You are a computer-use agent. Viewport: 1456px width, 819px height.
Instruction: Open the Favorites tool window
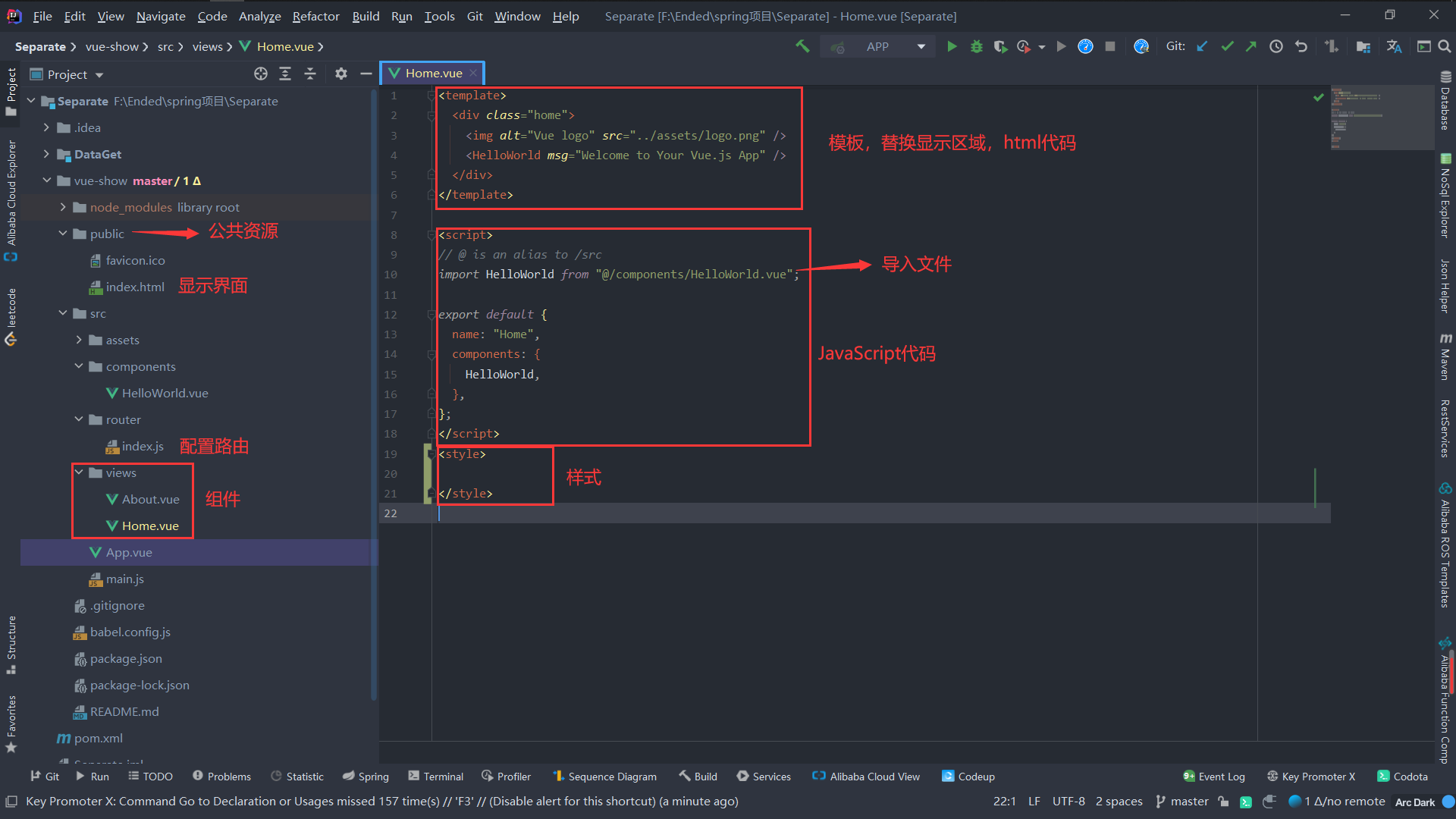pos(11,724)
